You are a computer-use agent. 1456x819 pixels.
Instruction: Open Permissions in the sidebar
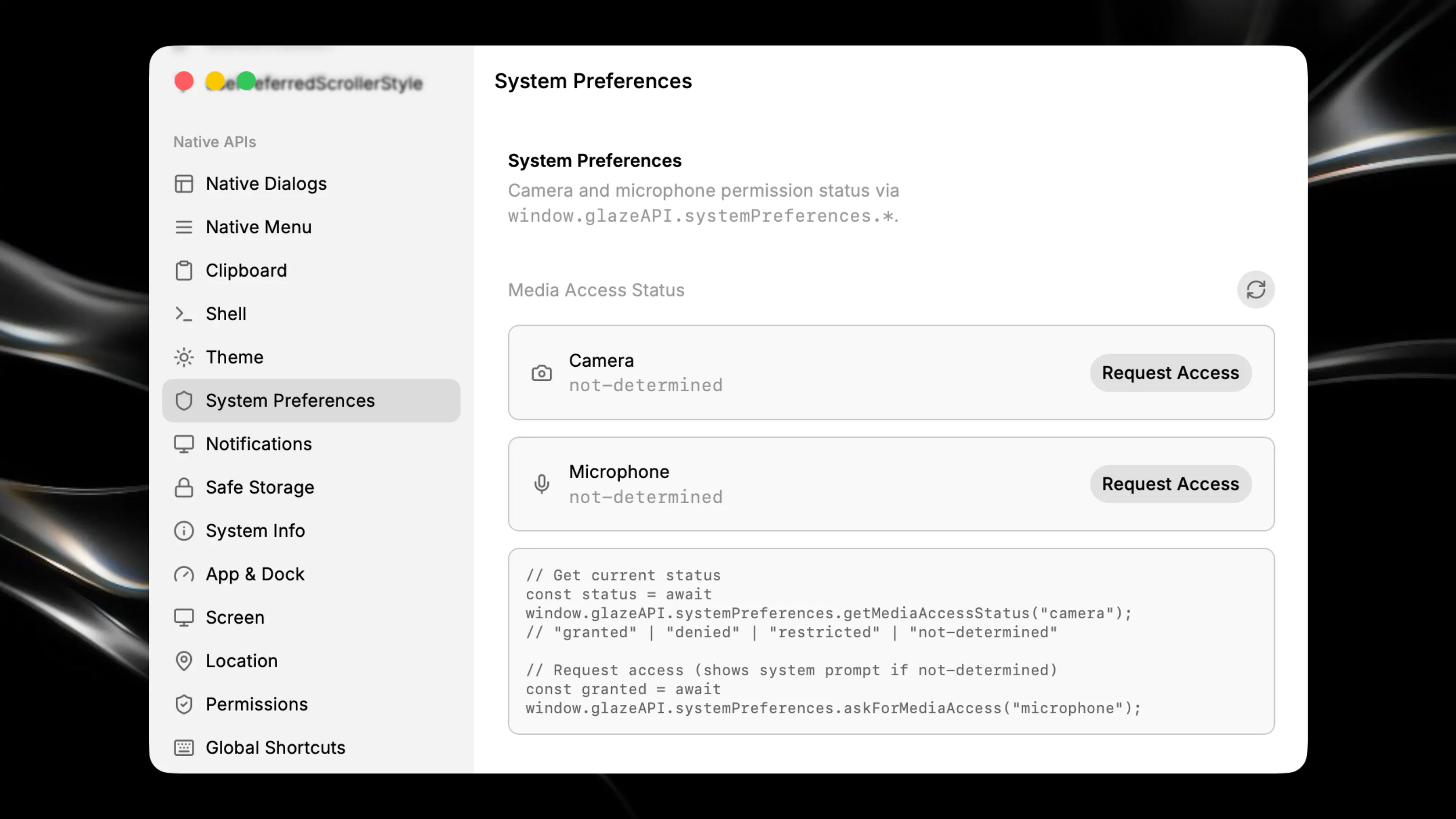pyautogui.click(x=311, y=704)
